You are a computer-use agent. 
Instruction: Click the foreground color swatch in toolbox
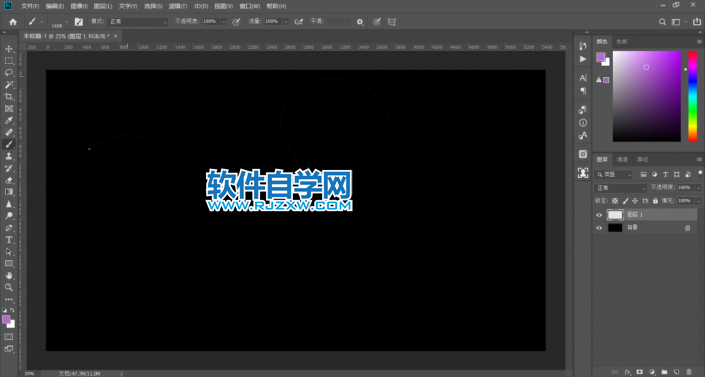coord(6,319)
